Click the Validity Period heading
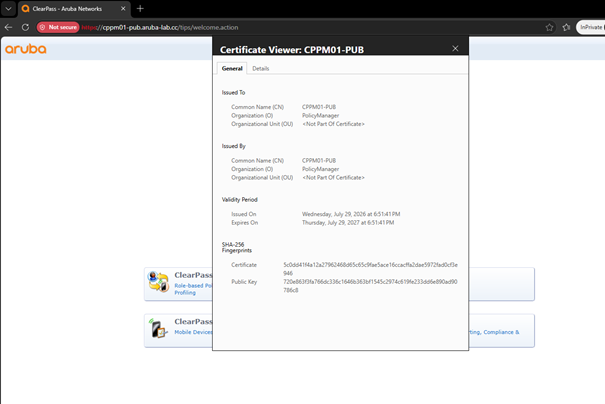 [x=239, y=199]
